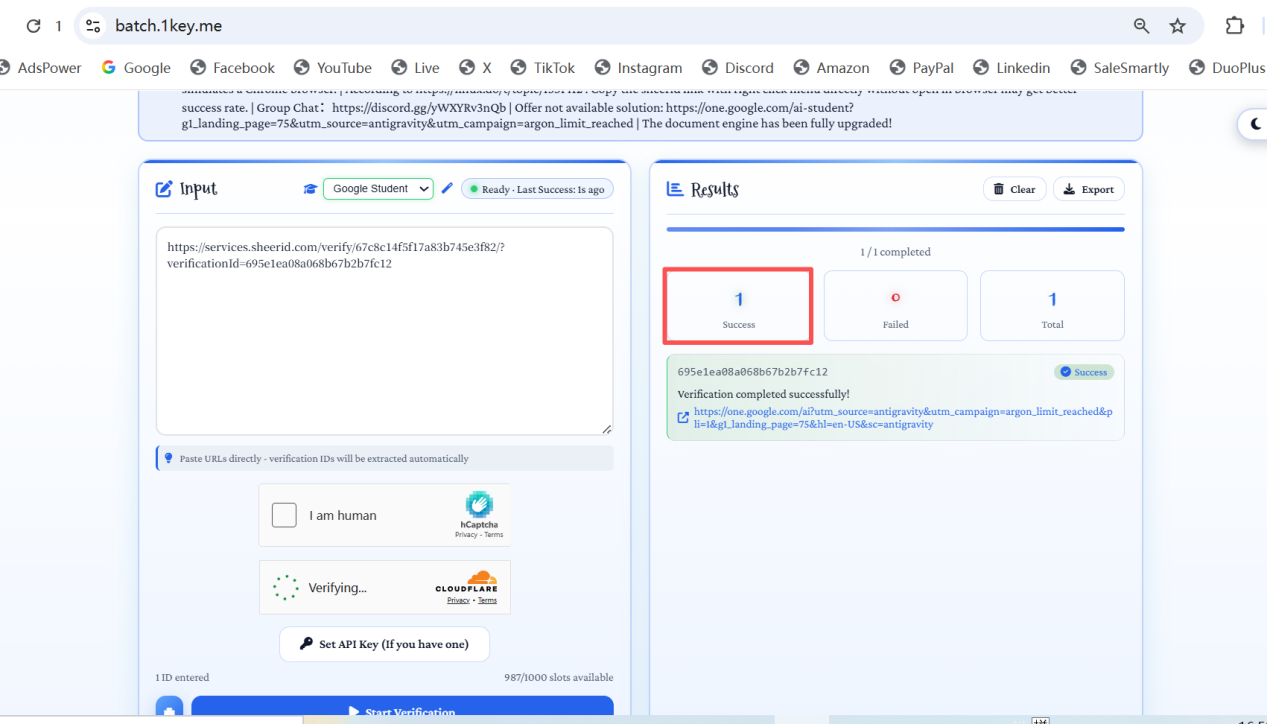Clear the results with the Clear button
Screen dimensions: 1267x724
[x=1015, y=189]
